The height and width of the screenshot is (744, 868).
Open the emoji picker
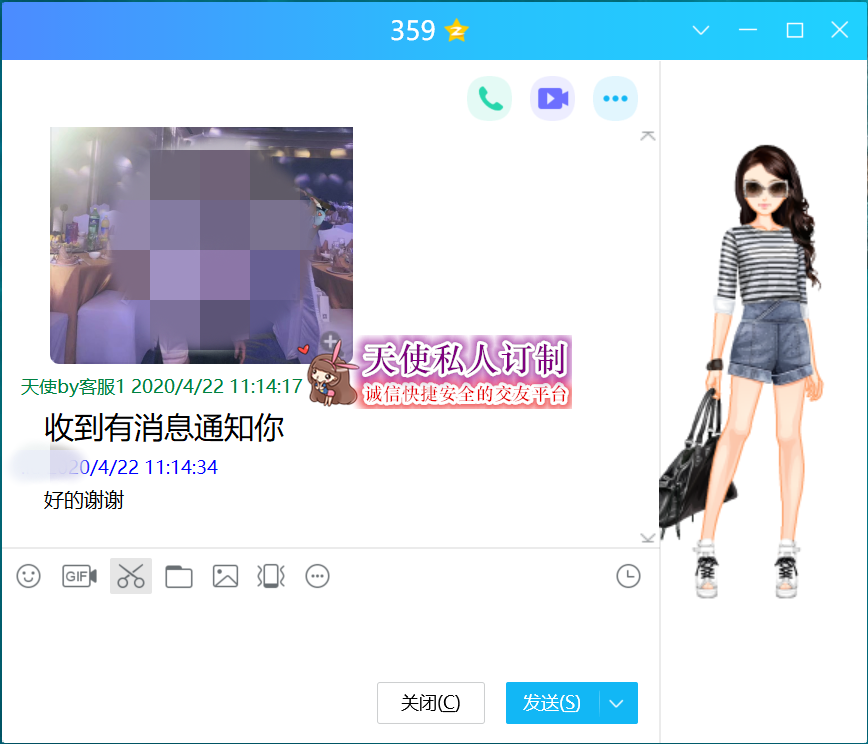pos(29,576)
